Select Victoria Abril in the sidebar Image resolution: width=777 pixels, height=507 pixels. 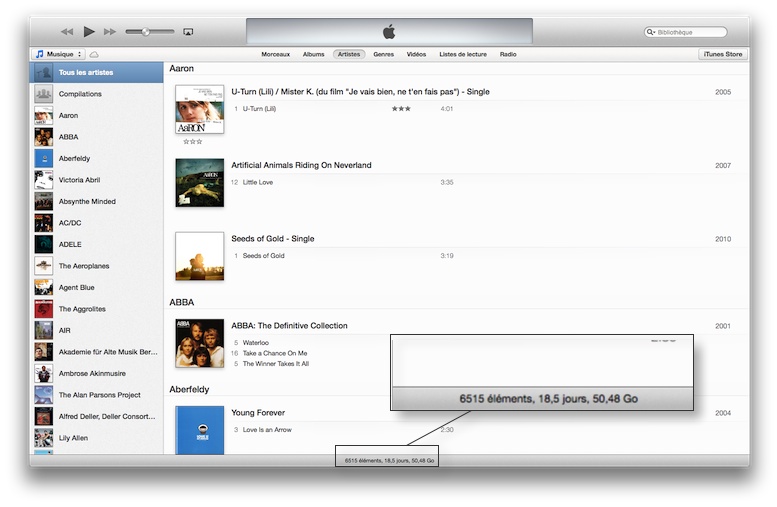tap(96, 180)
